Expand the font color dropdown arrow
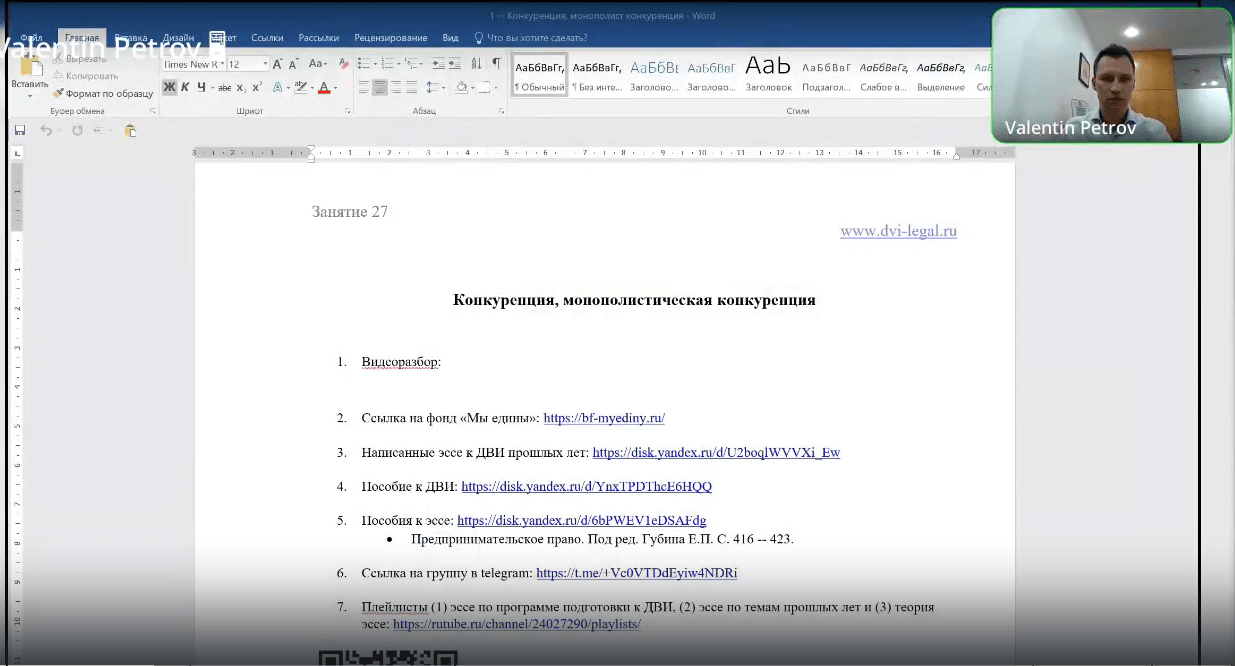Viewport: 1235px width, 666px height. (334, 88)
